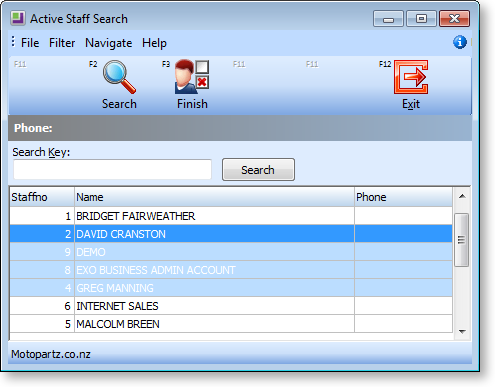This screenshot has width=495, height=387.
Task: Maximize the Active Staff Search window
Action: point(421,19)
